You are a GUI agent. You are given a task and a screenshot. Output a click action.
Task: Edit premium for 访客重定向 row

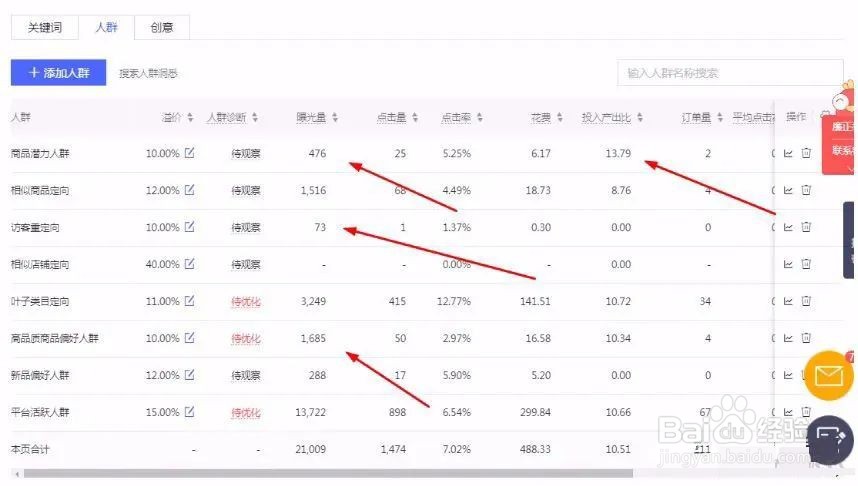189,227
